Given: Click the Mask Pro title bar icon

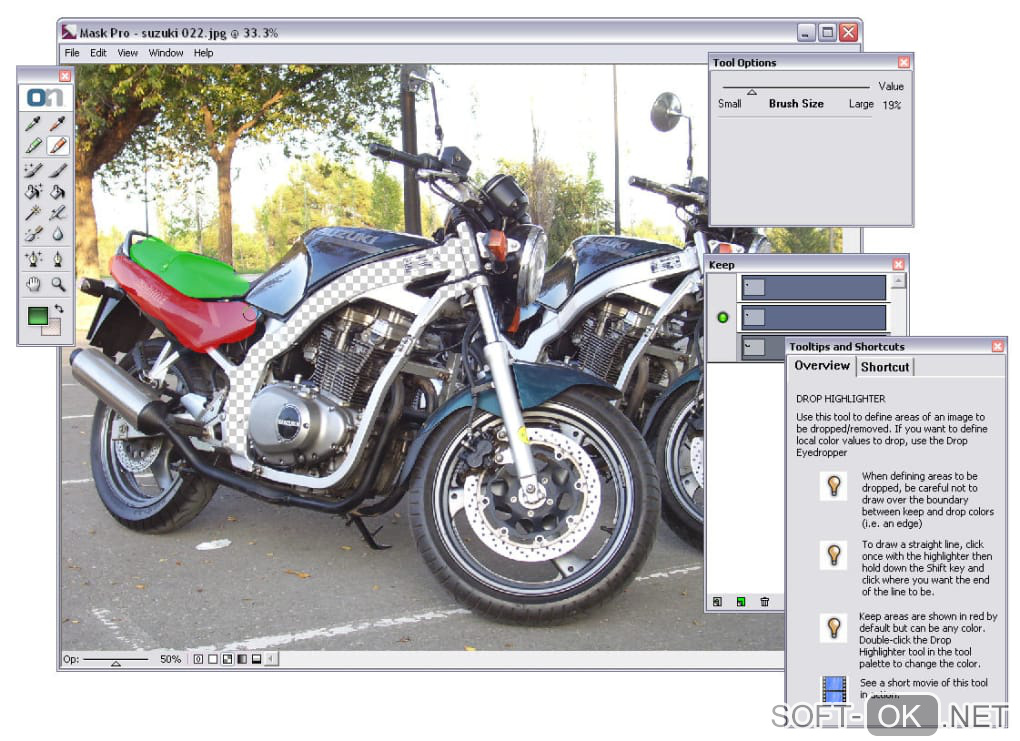Looking at the screenshot, I should coord(69,32).
